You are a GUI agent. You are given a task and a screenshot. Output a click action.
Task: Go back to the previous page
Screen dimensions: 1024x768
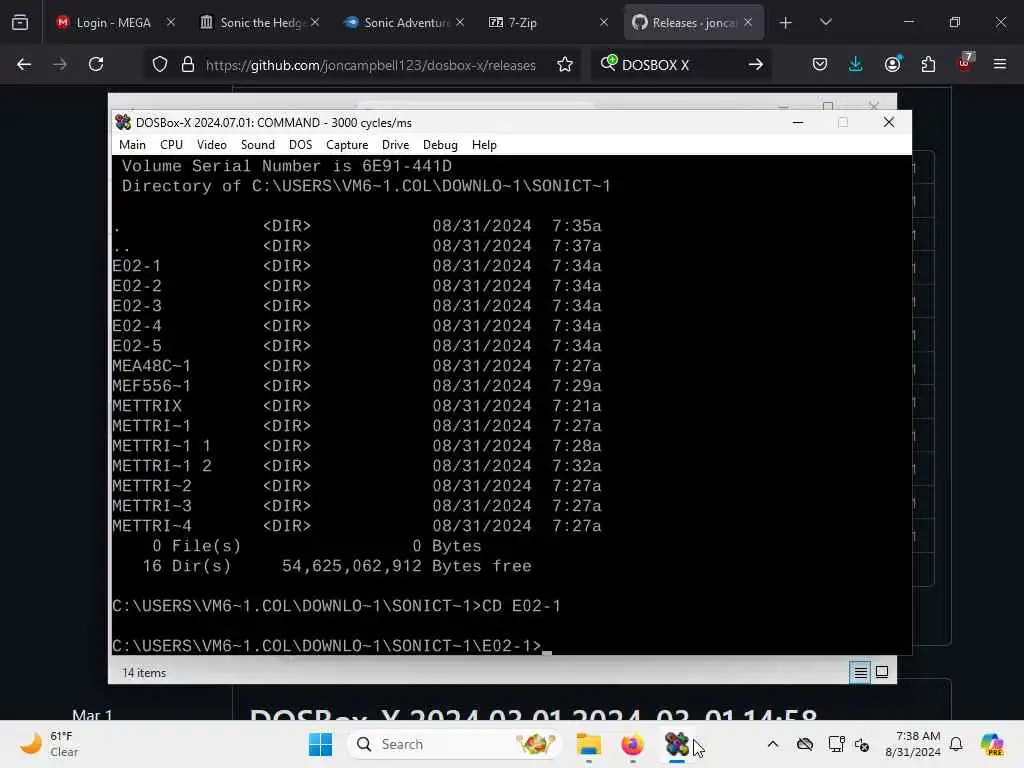[x=24, y=64]
